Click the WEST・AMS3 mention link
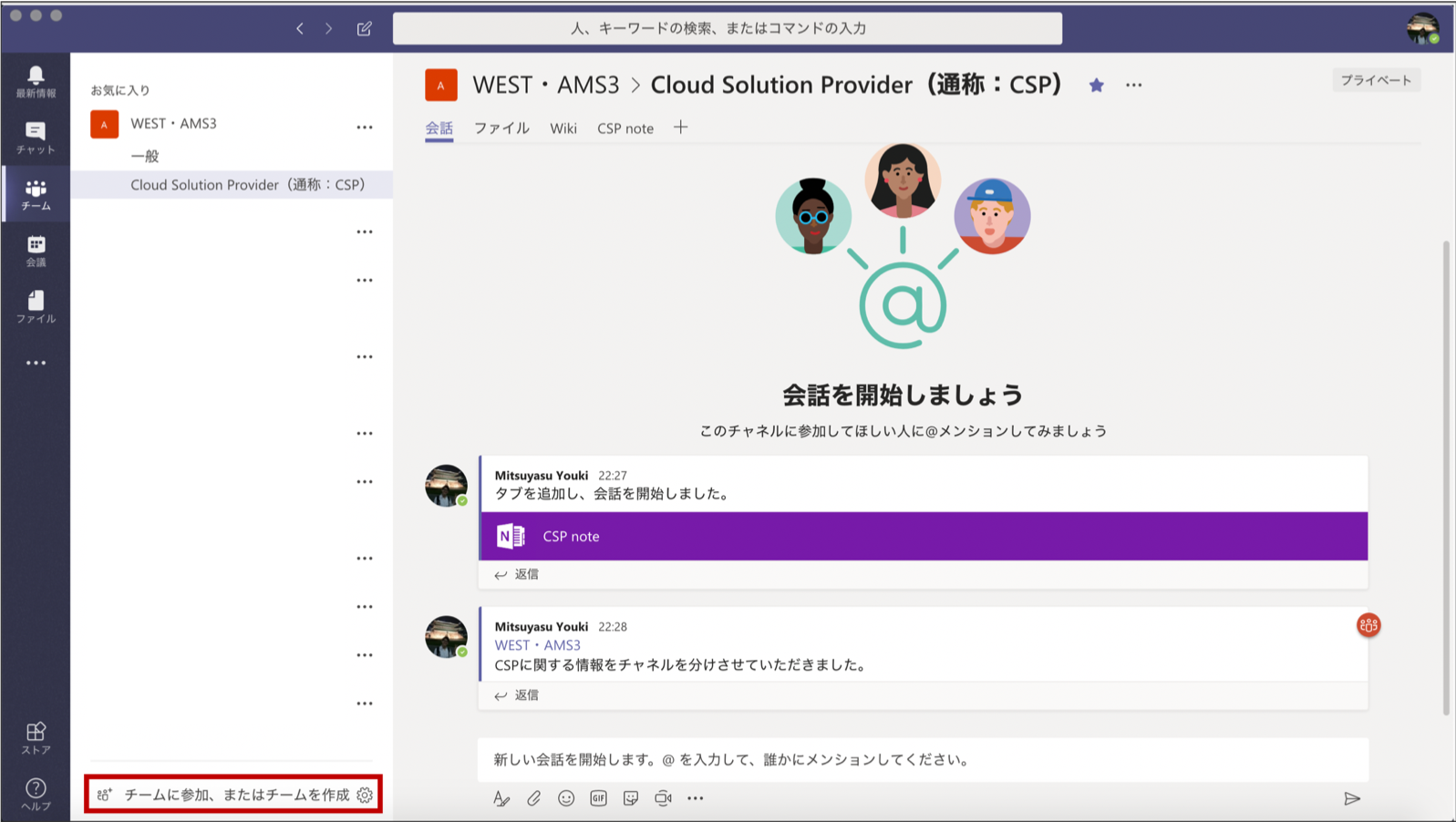The height and width of the screenshot is (822, 1456). coord(537,645)
